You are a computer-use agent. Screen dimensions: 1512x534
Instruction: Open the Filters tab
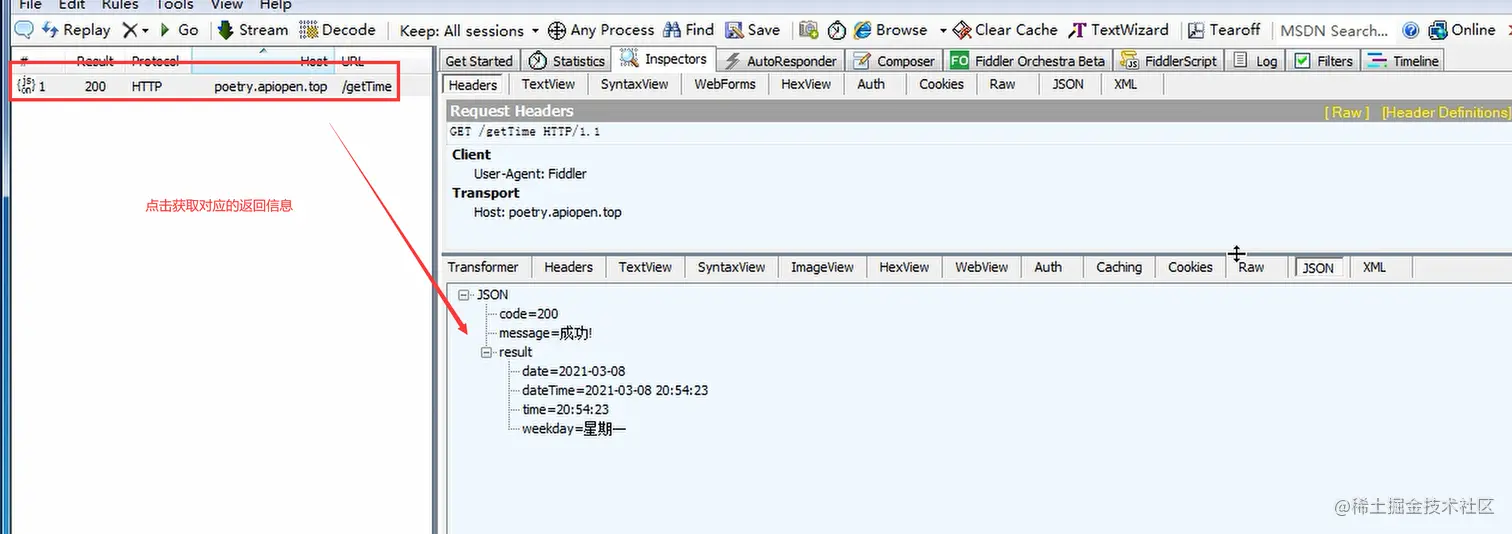1323,61
